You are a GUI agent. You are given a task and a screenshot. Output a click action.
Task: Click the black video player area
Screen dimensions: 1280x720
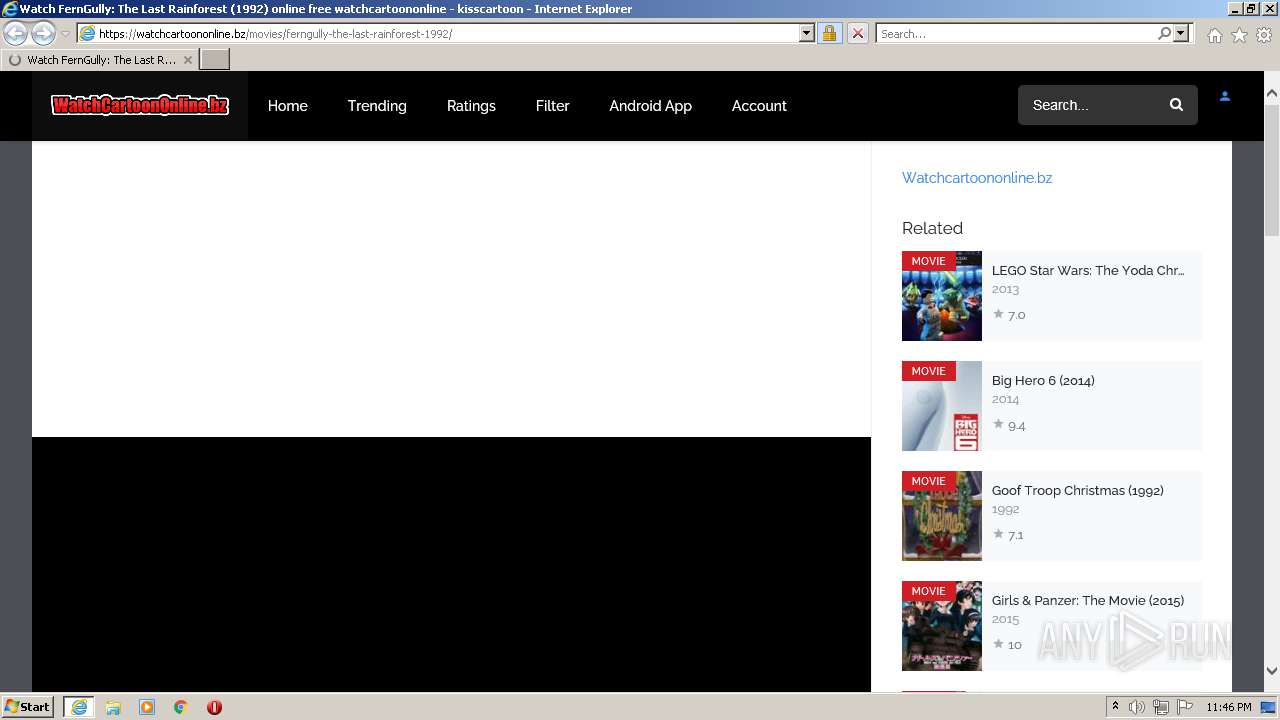pyautogui.click(x=451, y=564)
